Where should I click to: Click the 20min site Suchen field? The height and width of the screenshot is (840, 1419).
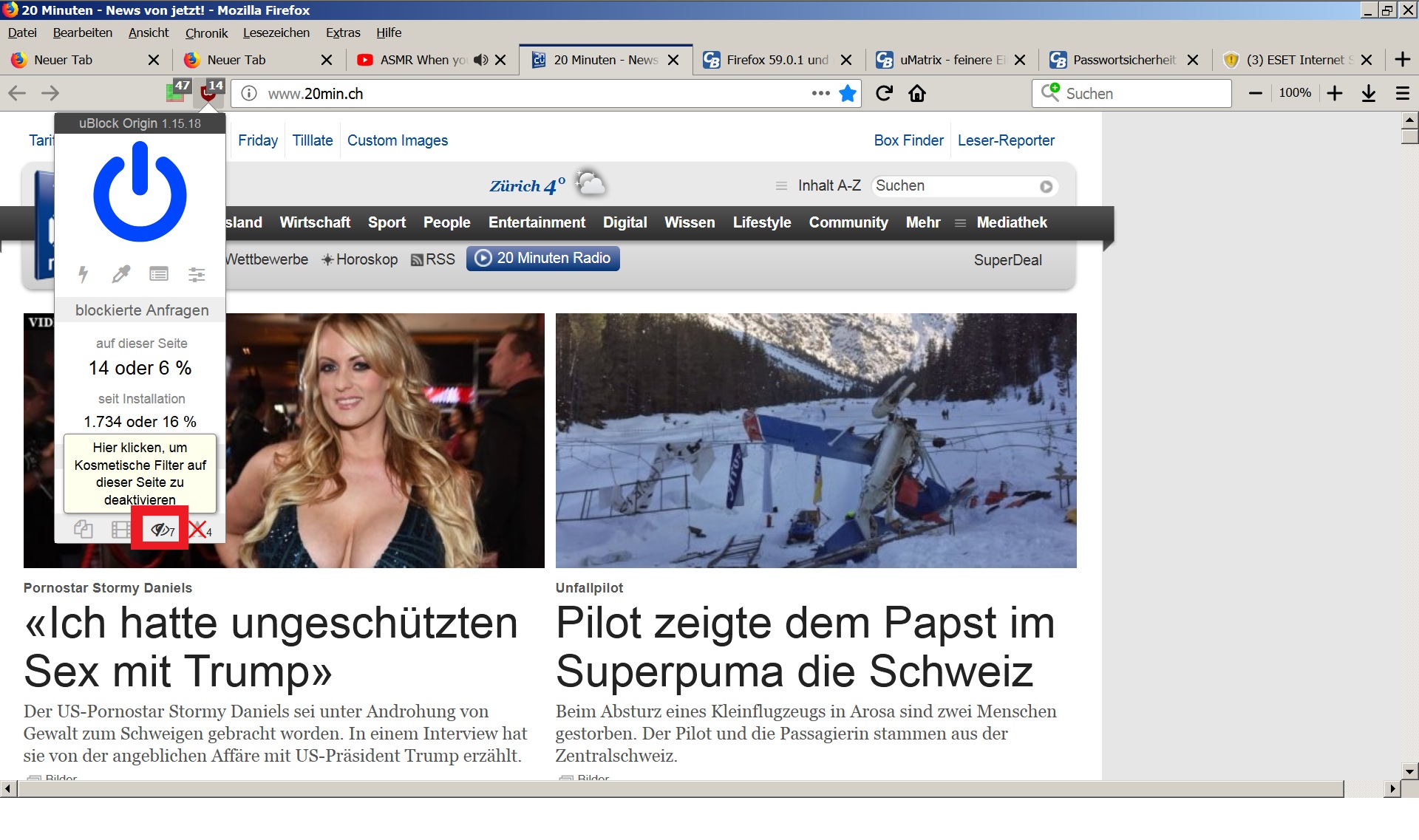pyautogui.click(x=953, y=186)
